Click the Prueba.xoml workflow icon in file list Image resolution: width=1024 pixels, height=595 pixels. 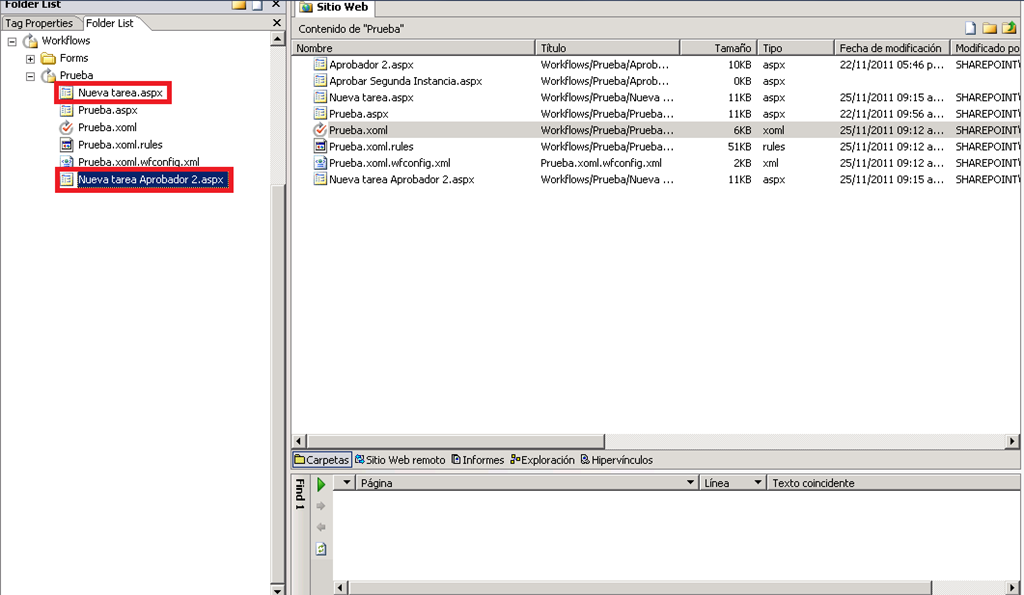click(320, 129)
